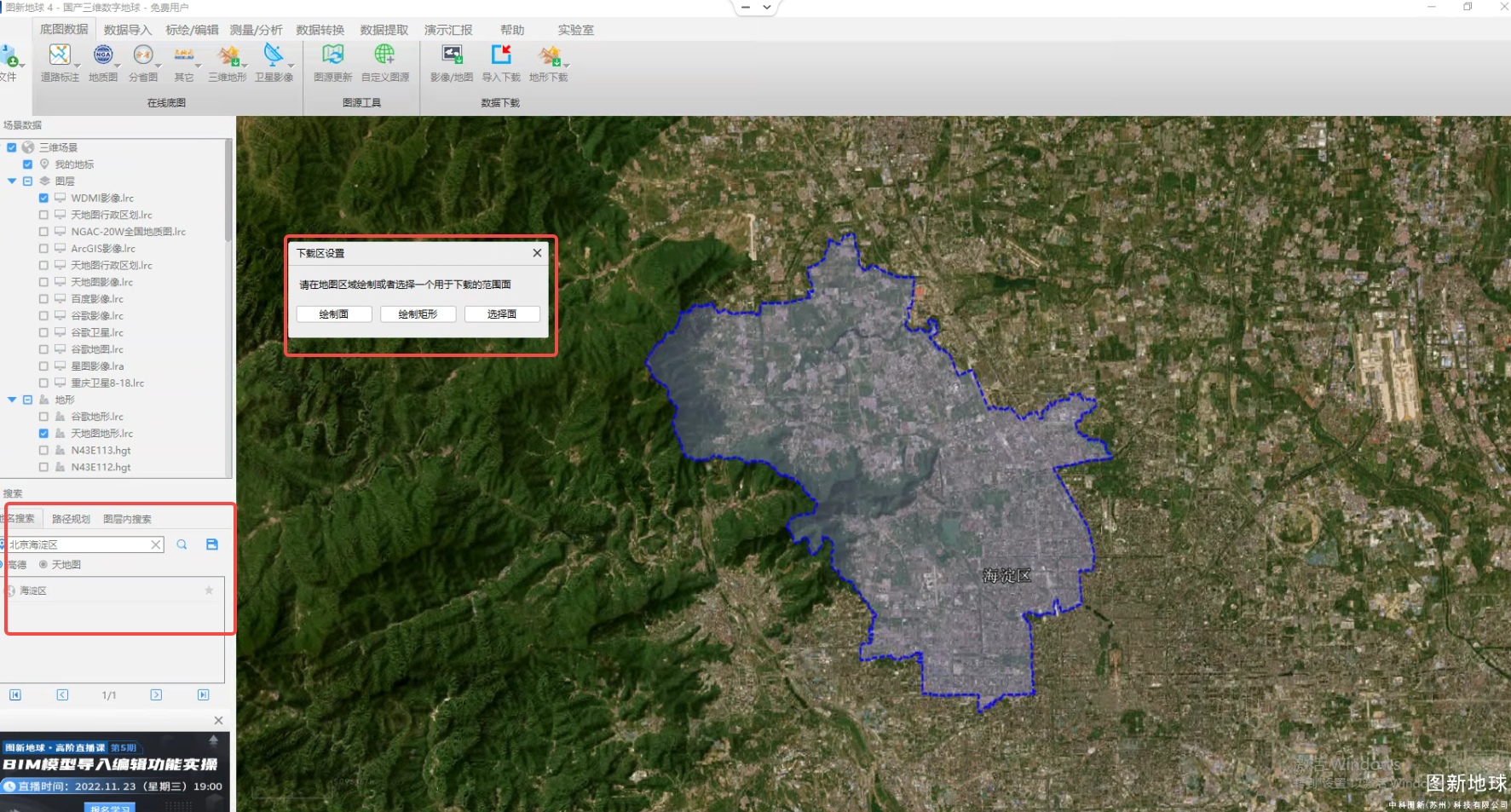Open the 地形下载 dropdown arrow
The height and width of the screenshot is (812, 1511).
[x=566, y=66]
